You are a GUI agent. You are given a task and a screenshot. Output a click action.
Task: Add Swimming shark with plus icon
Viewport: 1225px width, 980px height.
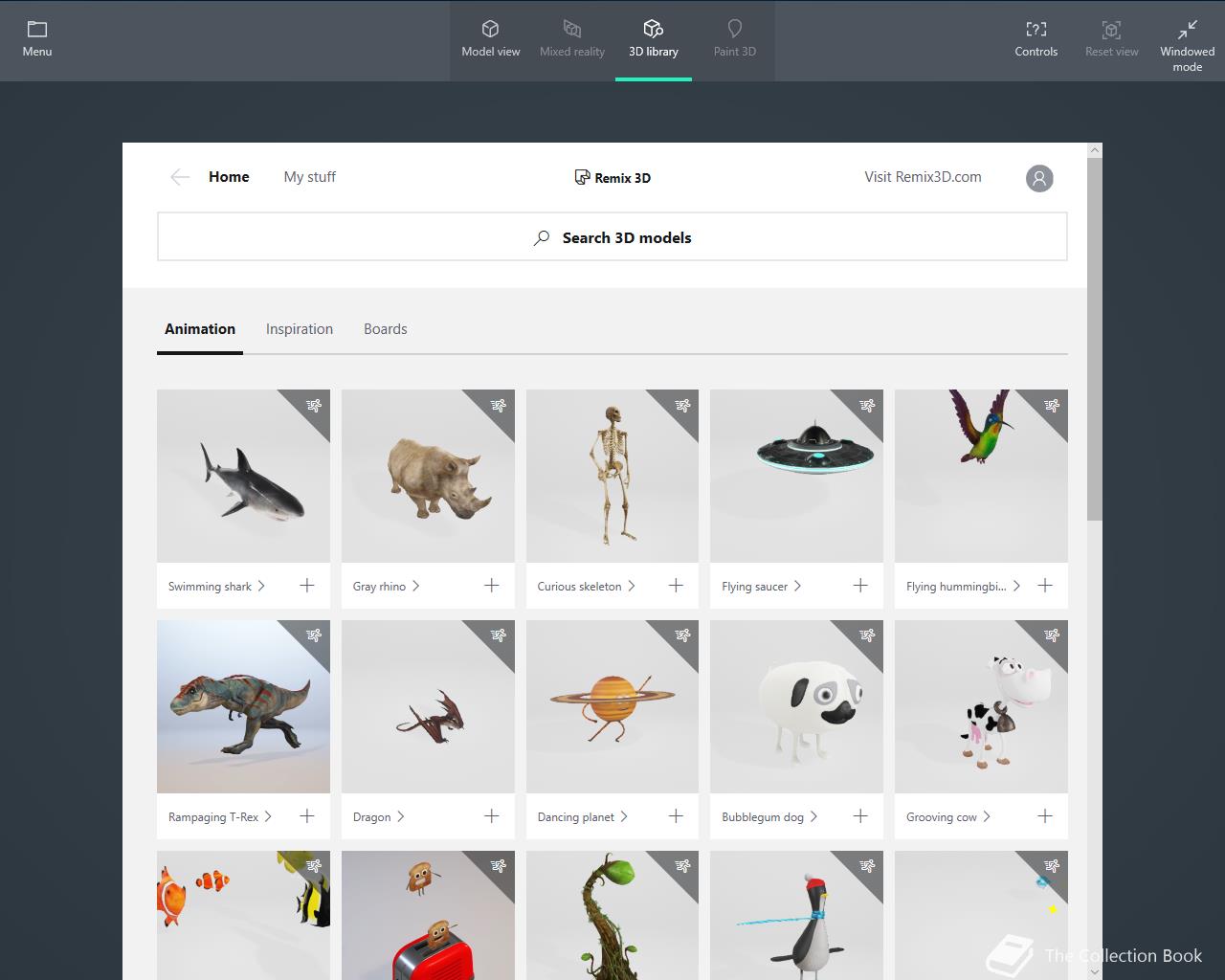tap(307, 586)
